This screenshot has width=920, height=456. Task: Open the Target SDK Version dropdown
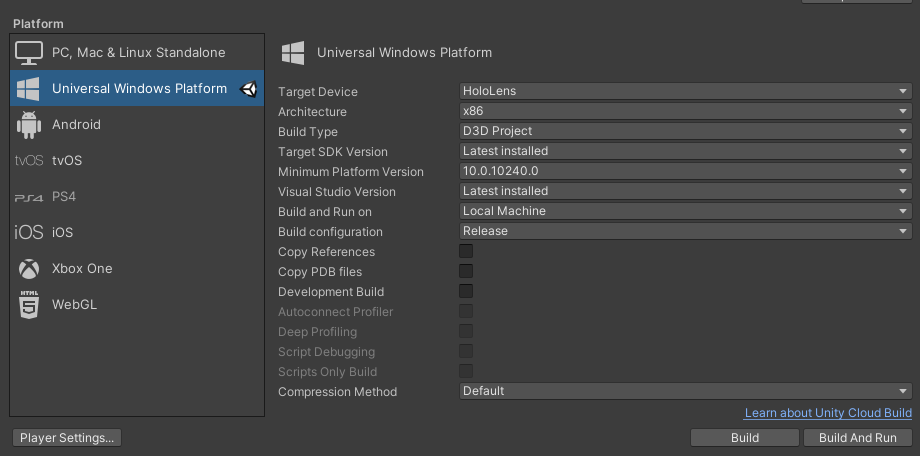coord(685,151)
